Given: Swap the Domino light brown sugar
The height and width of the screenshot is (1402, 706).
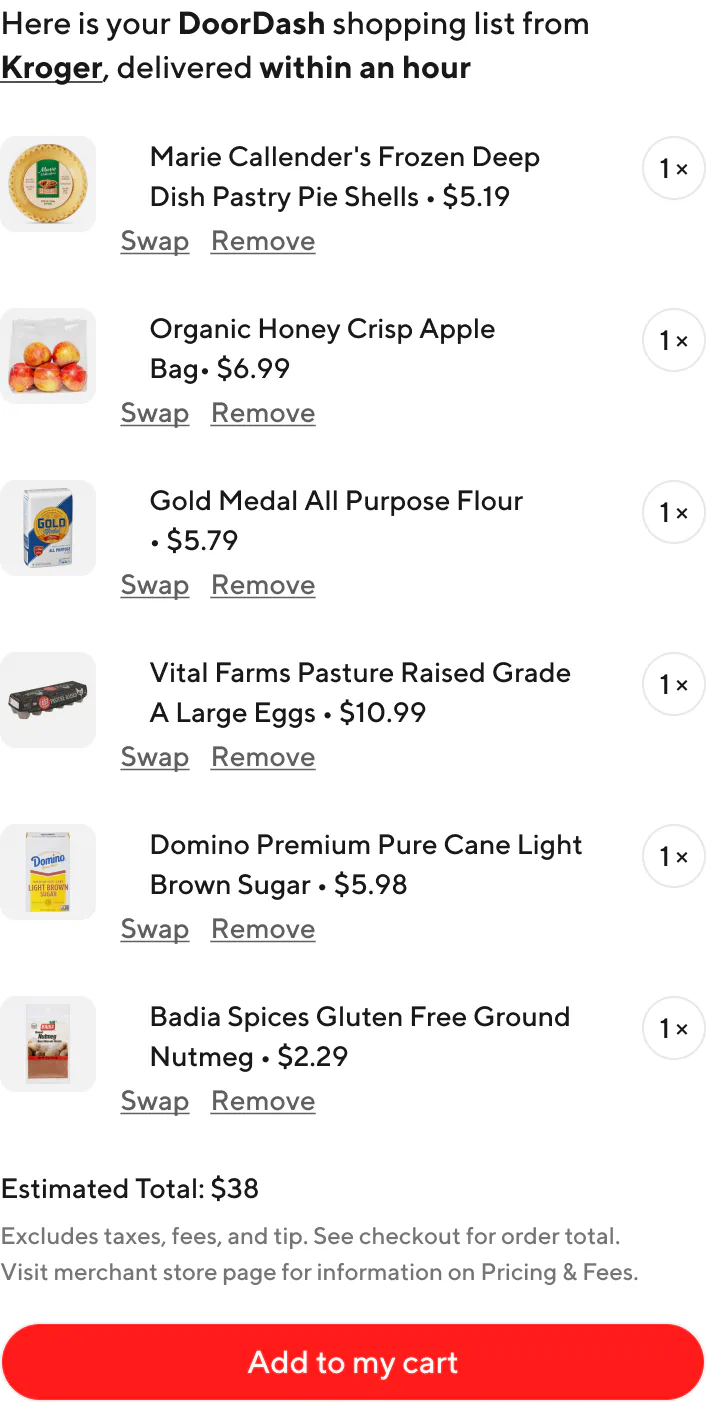Looking at the screenshot, I should coord(155,929).
